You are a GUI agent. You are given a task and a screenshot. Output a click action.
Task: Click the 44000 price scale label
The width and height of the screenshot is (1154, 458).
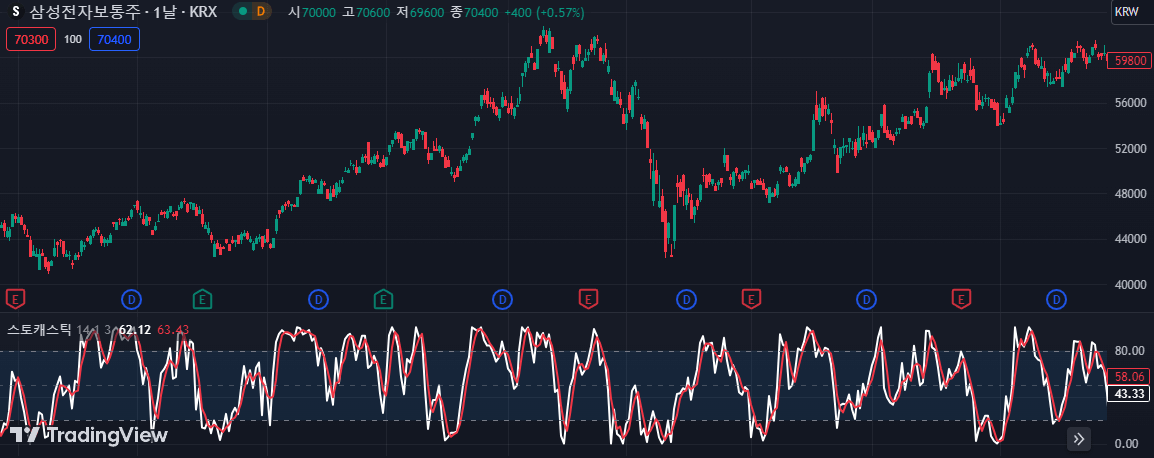click(x=1130, y=239)
